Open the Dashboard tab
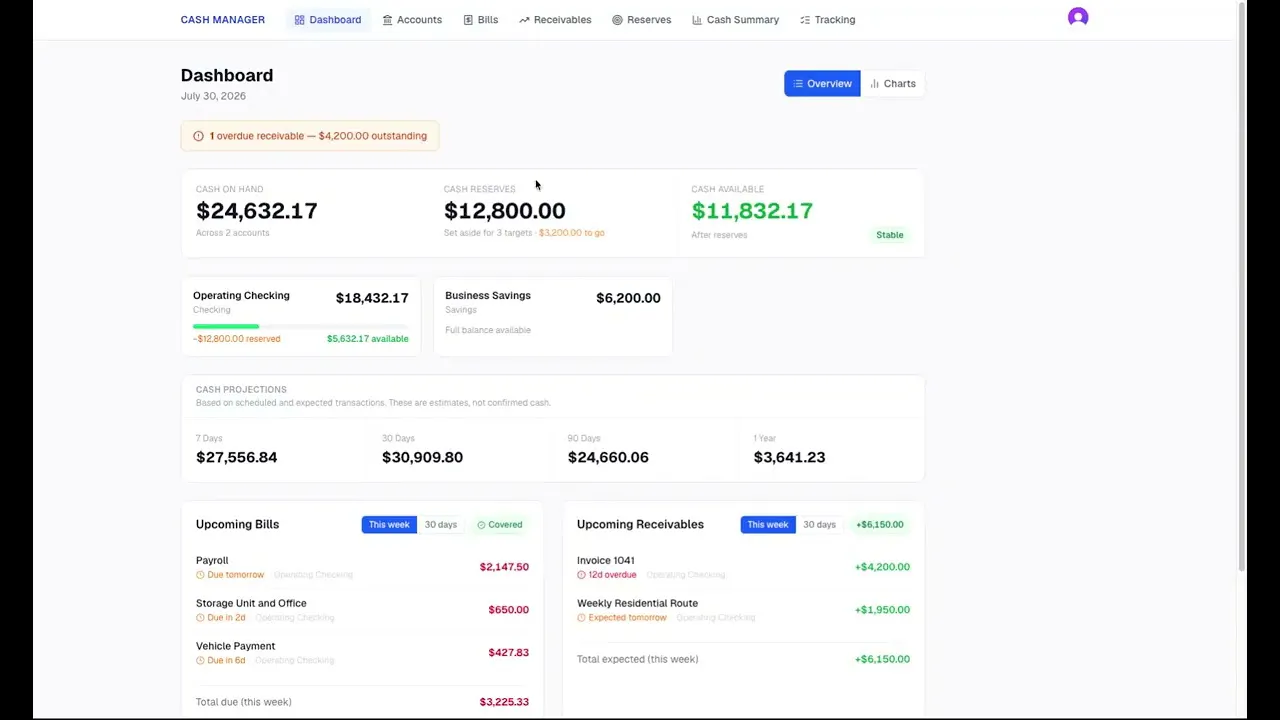The image size is (1280, 720). tap(328, 20)
